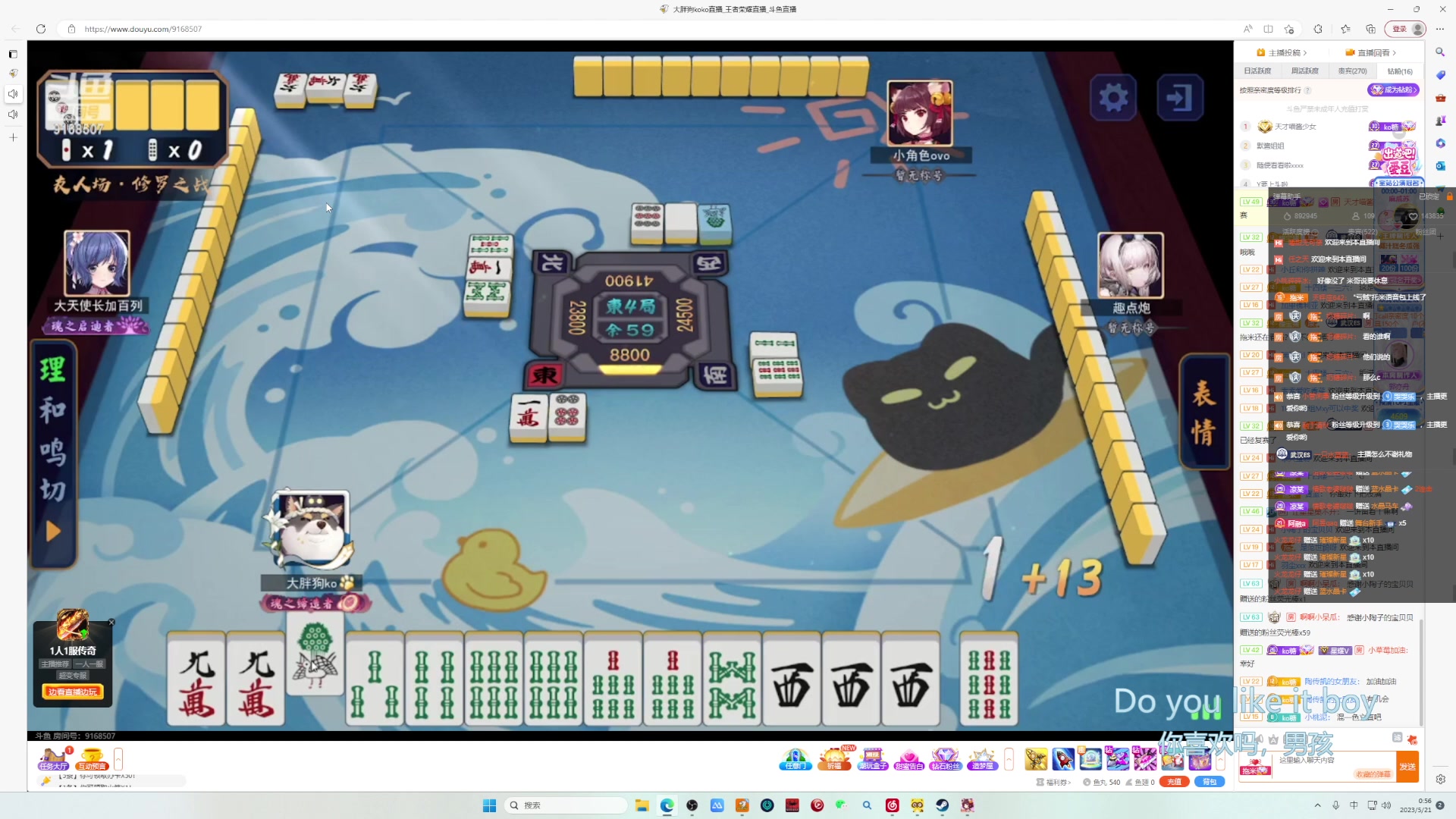Toggle the 理 auto-sort button
This screenshot has width=1456, height=819.
tap(53, 370)
